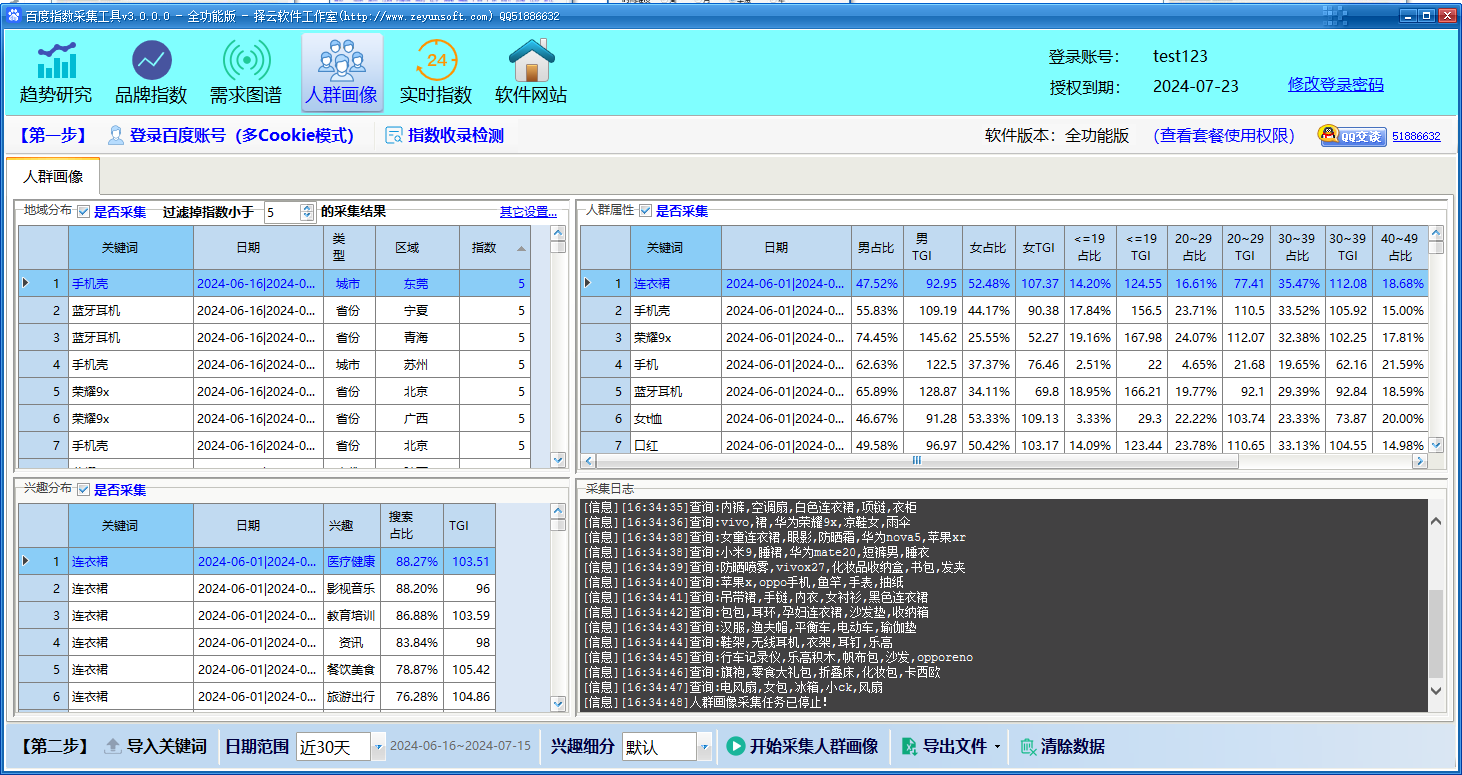Click the 女TGI column header
This screenshot has width=1462, height=775.
tap(1038, 248)
